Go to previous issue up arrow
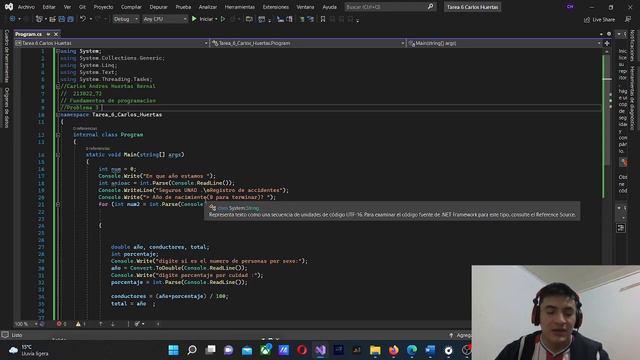The image size is (640, 360). [101, 324]
